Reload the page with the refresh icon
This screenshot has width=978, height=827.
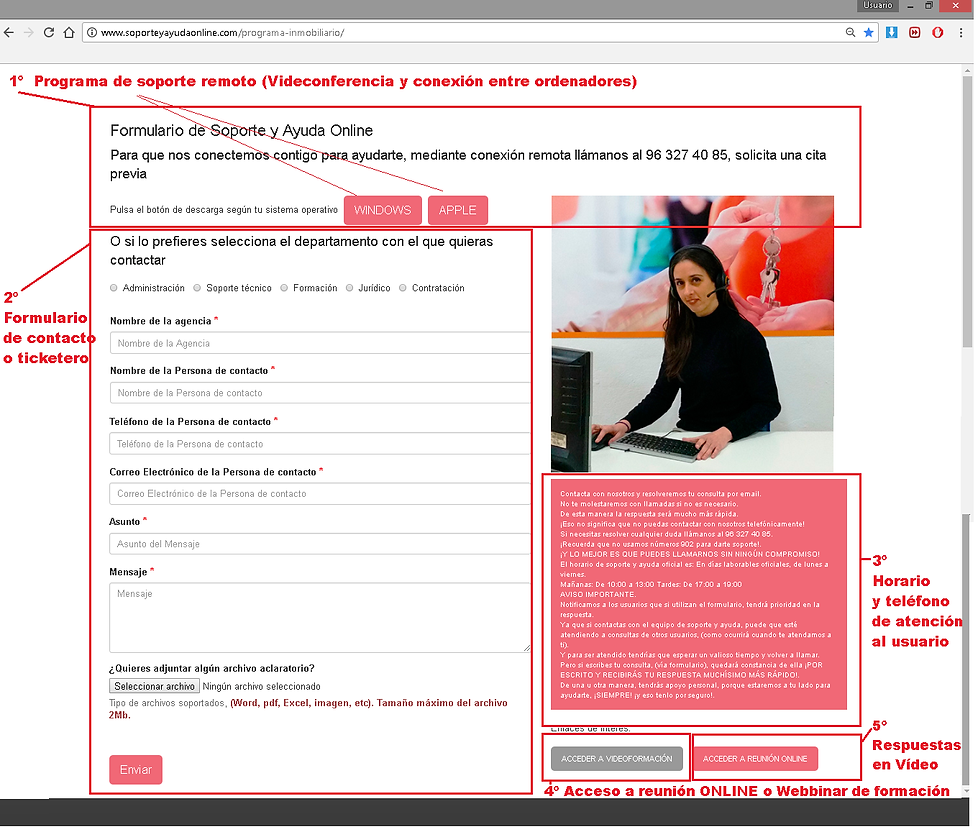coord(49,32)
